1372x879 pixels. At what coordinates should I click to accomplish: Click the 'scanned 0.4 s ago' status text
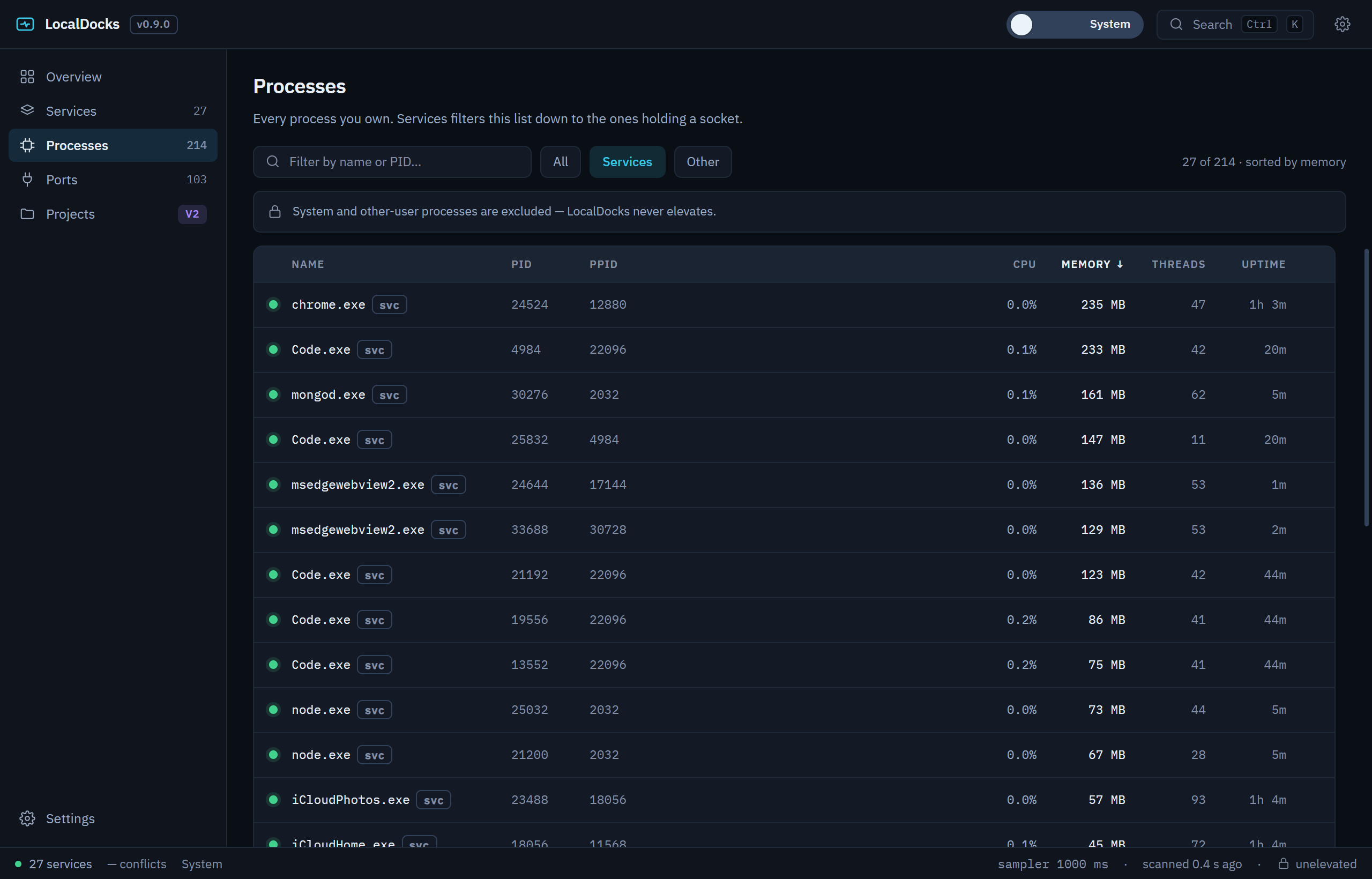pos(1191,863)
